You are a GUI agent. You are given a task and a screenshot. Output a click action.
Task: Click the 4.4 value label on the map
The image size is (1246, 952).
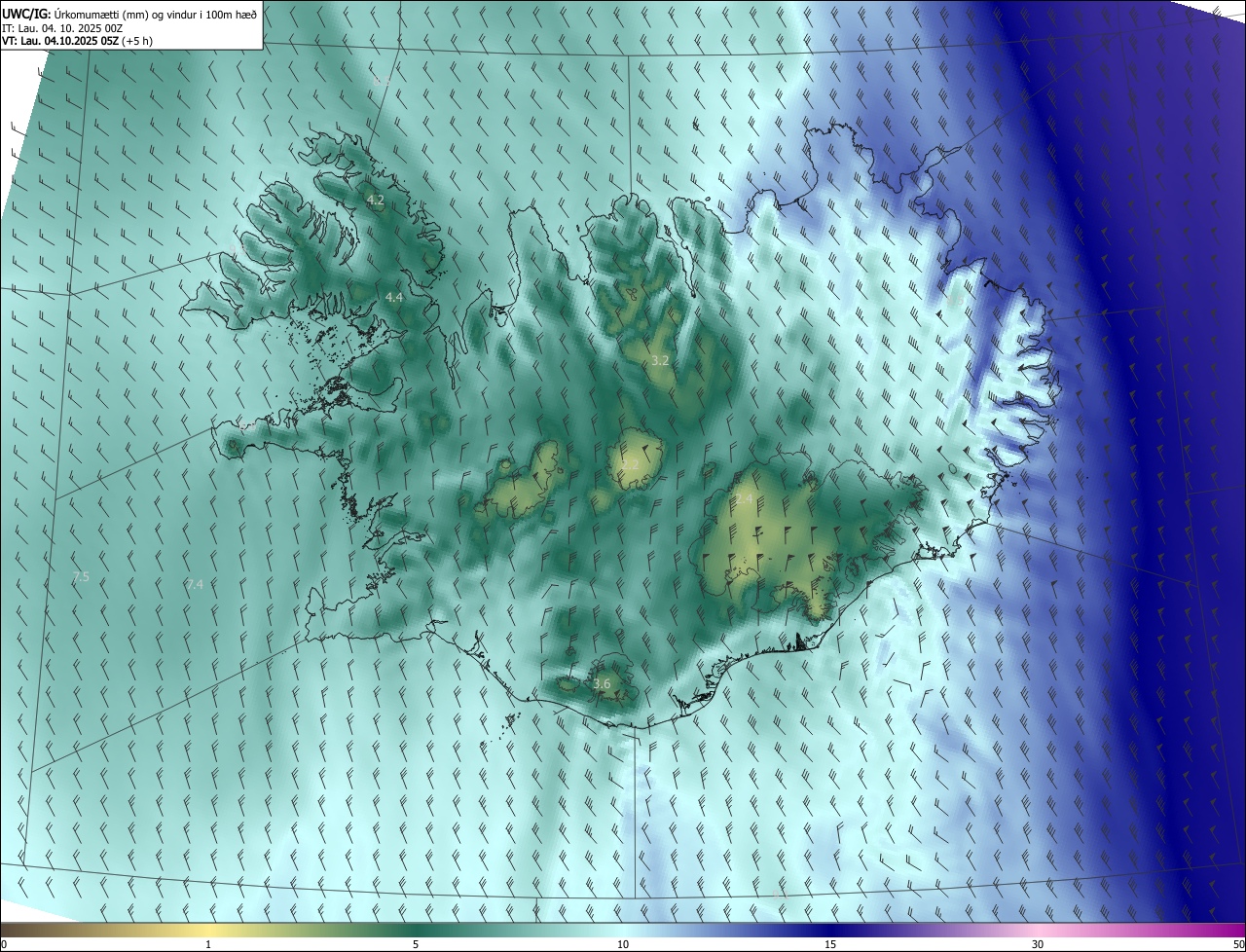394,297
